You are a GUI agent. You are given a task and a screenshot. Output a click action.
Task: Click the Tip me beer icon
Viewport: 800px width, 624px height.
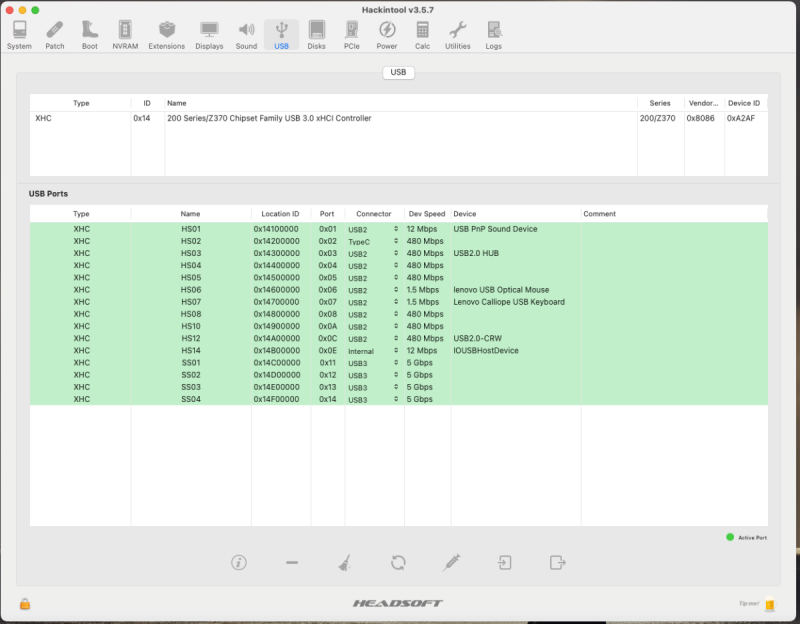click(769, 604)
